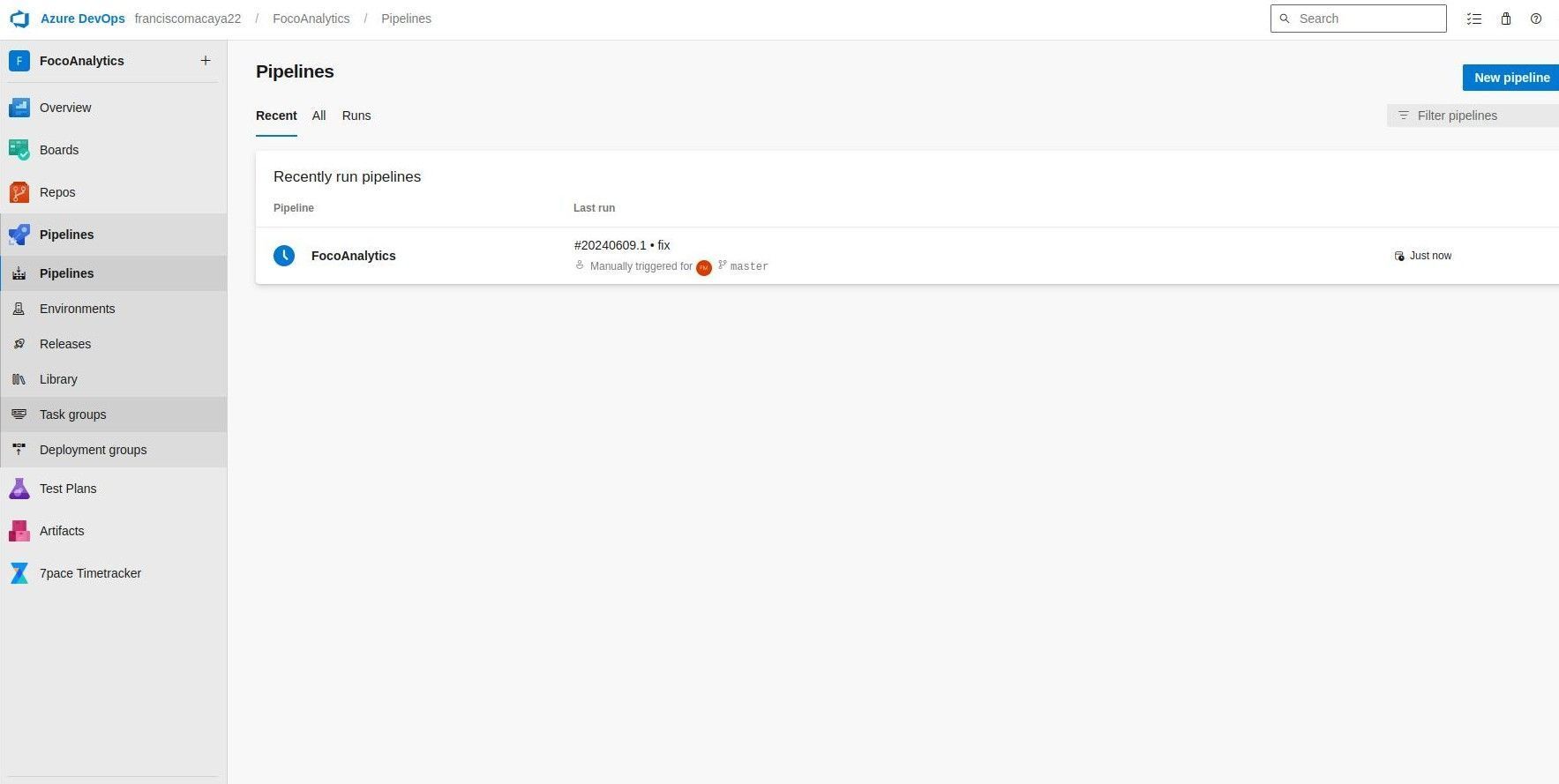Viewport: 1559px width, 784px height.
Task: Open the Repos hub icon
Action: (x=19, y=192)
